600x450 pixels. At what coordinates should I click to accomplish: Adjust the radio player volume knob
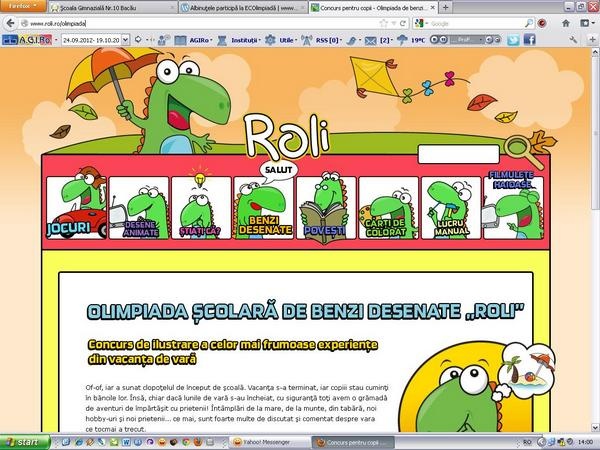(489, 39)
